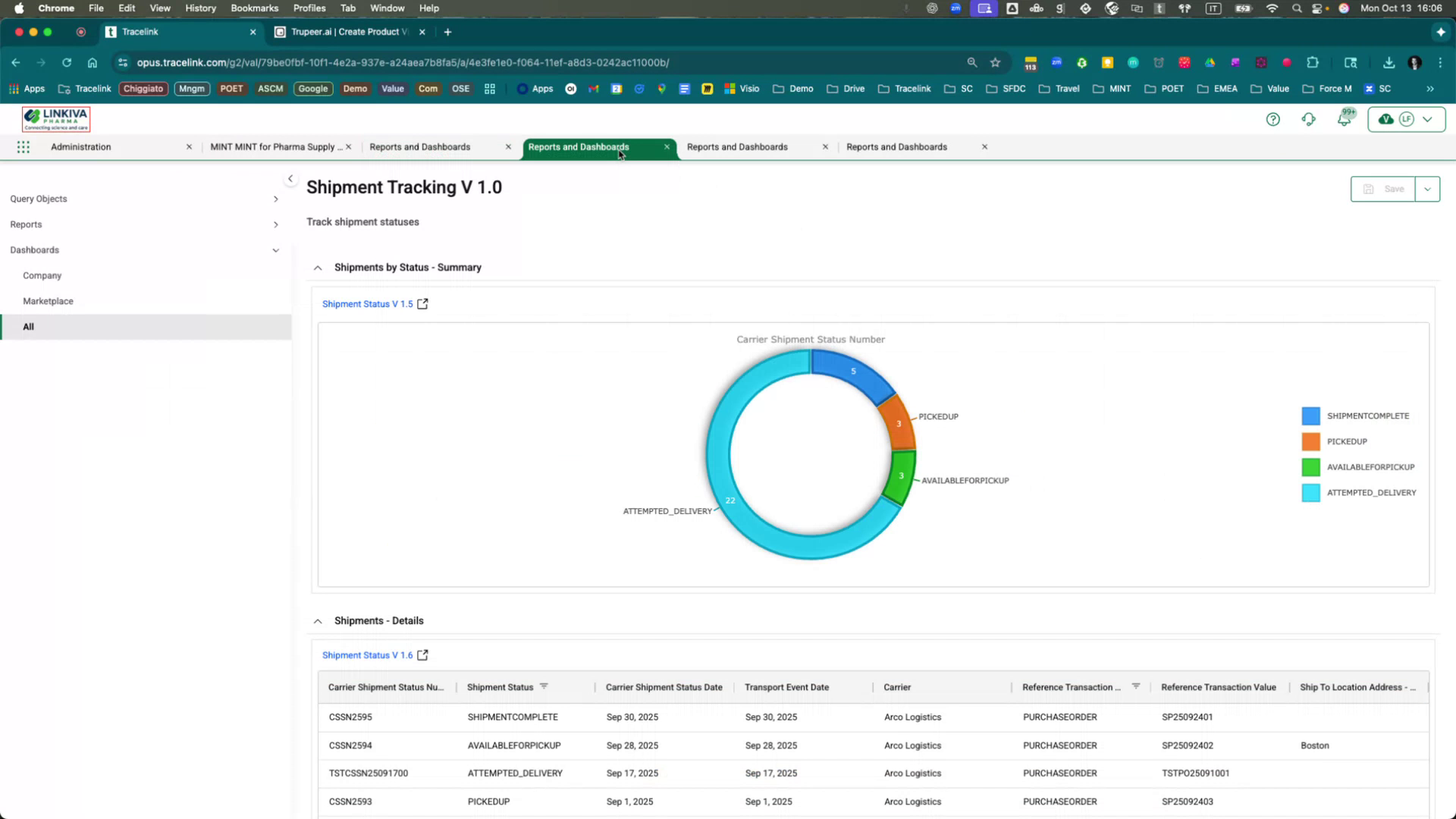Open the notifications bell icon
The image size is (1456, 819).
[x=1344, y=119]
